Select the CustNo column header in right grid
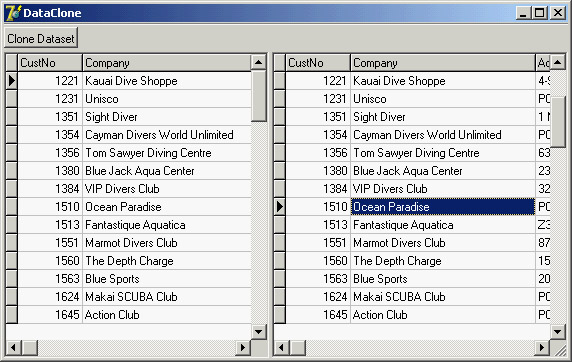This screenshot has height=362, width=572. pyautogui.click(x=318, y=63)
